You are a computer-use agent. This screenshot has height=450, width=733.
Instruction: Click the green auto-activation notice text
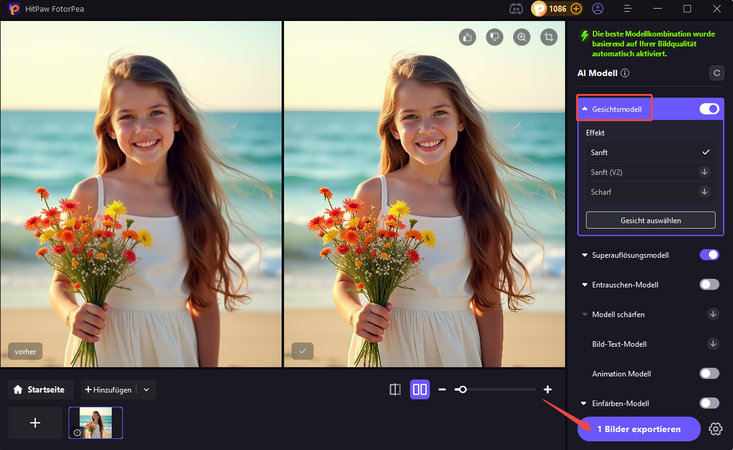(653, 43)
